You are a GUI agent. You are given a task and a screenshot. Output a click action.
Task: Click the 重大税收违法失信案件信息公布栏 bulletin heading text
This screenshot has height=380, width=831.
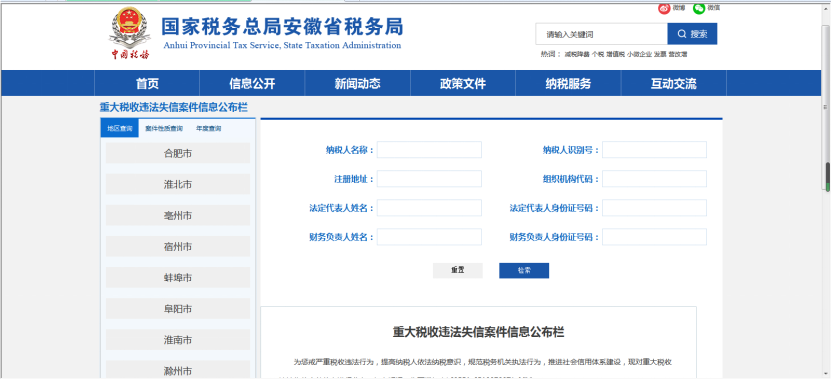tap(479, 332)
